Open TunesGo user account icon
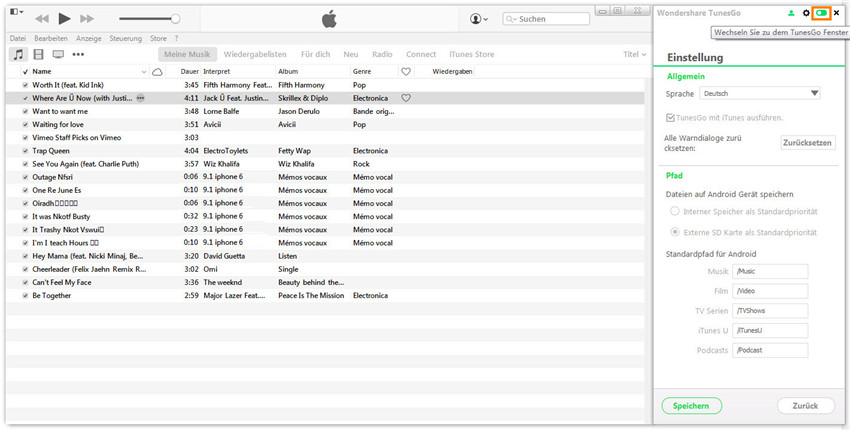Screen dimensions: 850x430 [791, 12]
